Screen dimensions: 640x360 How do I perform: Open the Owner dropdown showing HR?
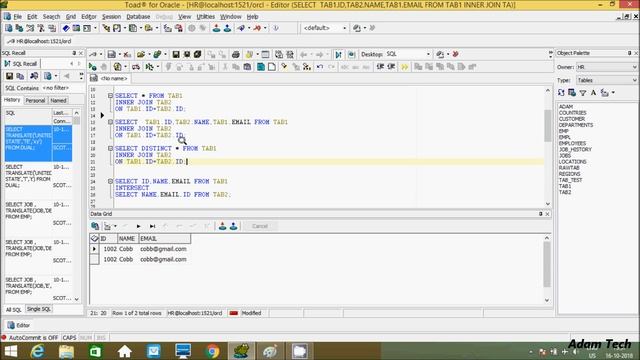click(x=607, y=67)
